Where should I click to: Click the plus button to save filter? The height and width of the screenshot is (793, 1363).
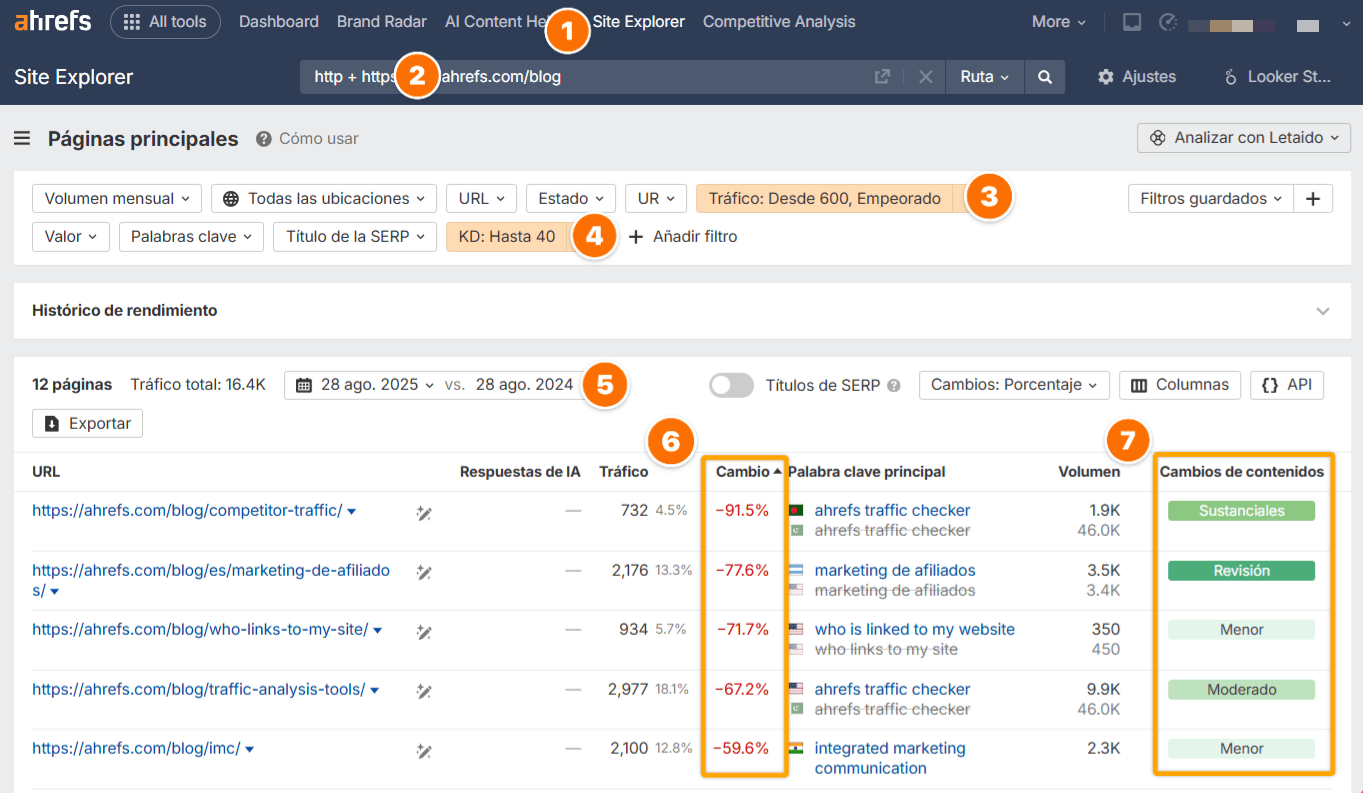tap(1313, 198)
